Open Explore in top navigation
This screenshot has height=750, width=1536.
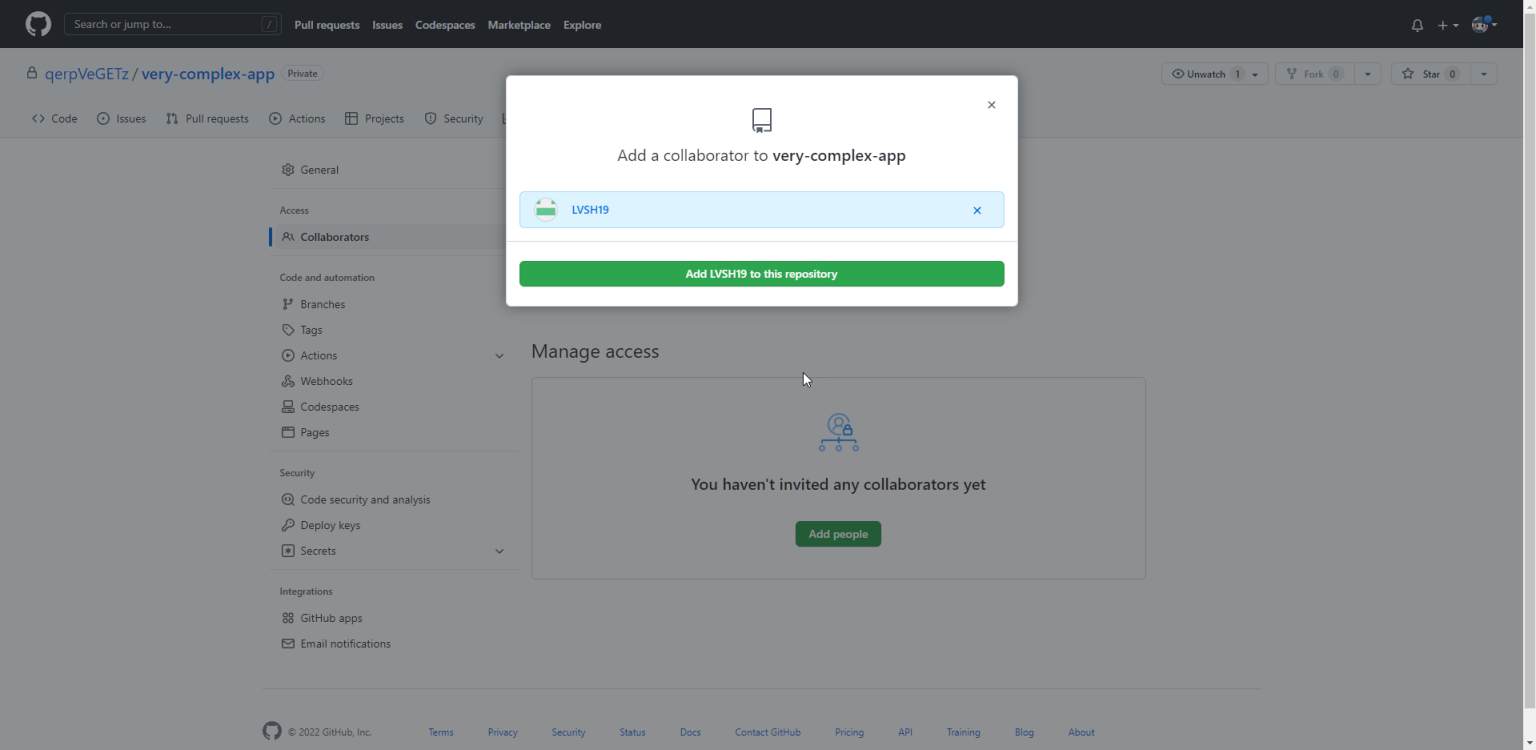[582, 25]
